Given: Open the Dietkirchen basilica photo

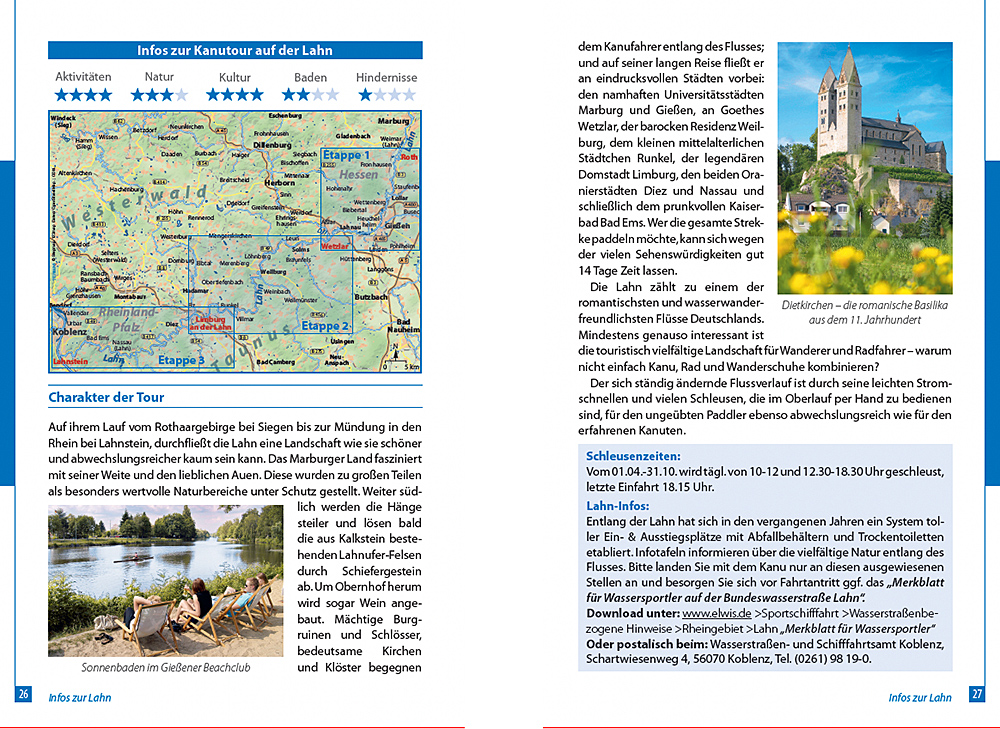Looking at the screenshot, I should pyautogui.click(x=865, y=168).
